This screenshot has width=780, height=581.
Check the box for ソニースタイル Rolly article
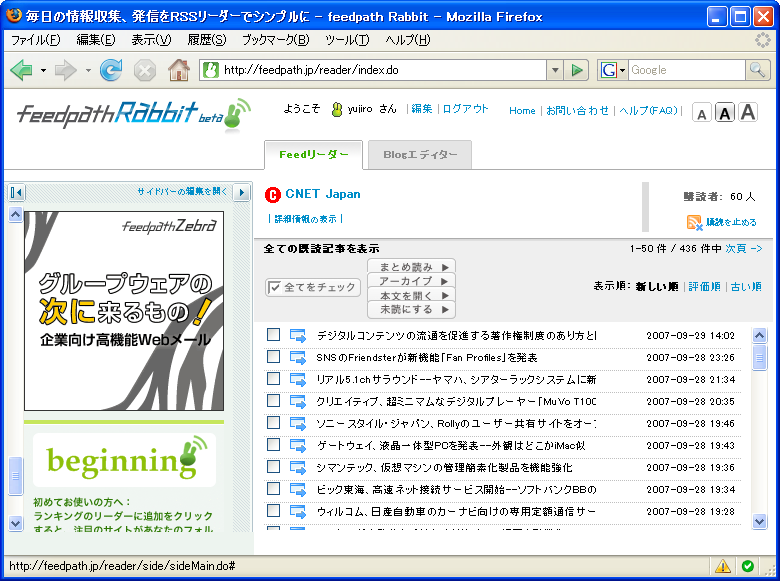(x=273, y=422)
